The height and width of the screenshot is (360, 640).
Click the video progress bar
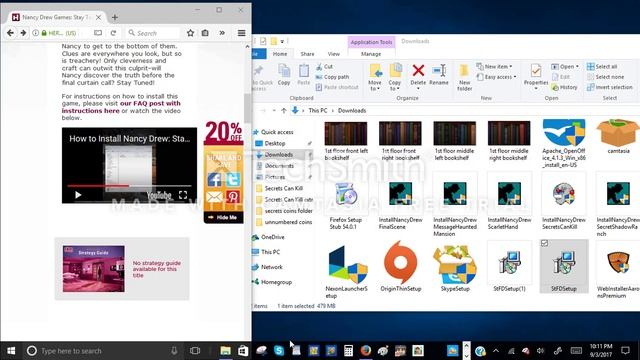[129, 186]
